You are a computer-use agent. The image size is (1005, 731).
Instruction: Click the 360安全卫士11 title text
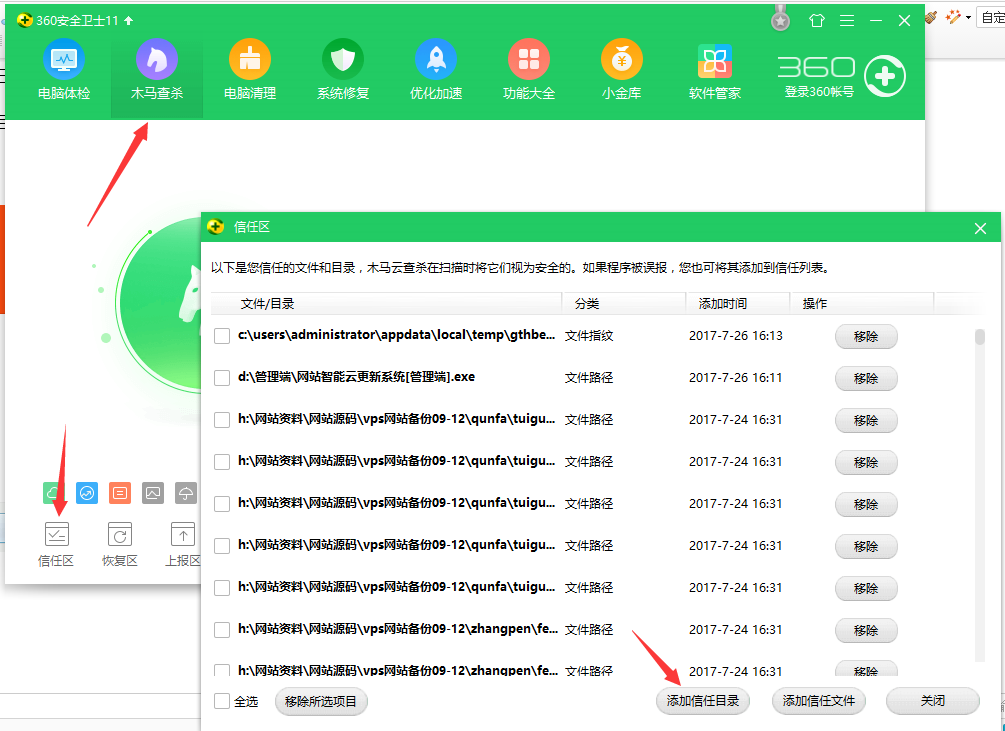click(x=77, y=21)
